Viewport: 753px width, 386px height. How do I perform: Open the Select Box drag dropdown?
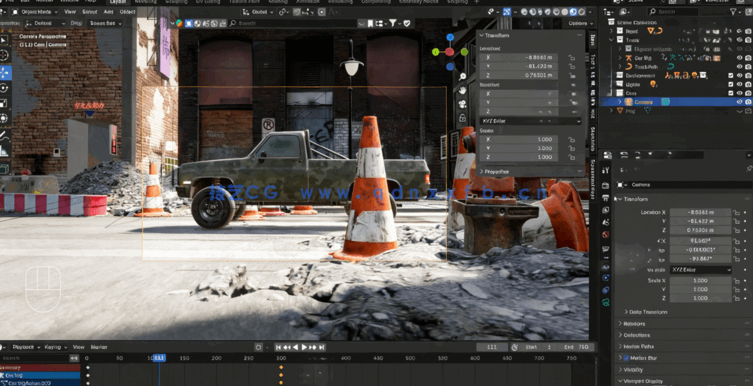pos(105,23)
